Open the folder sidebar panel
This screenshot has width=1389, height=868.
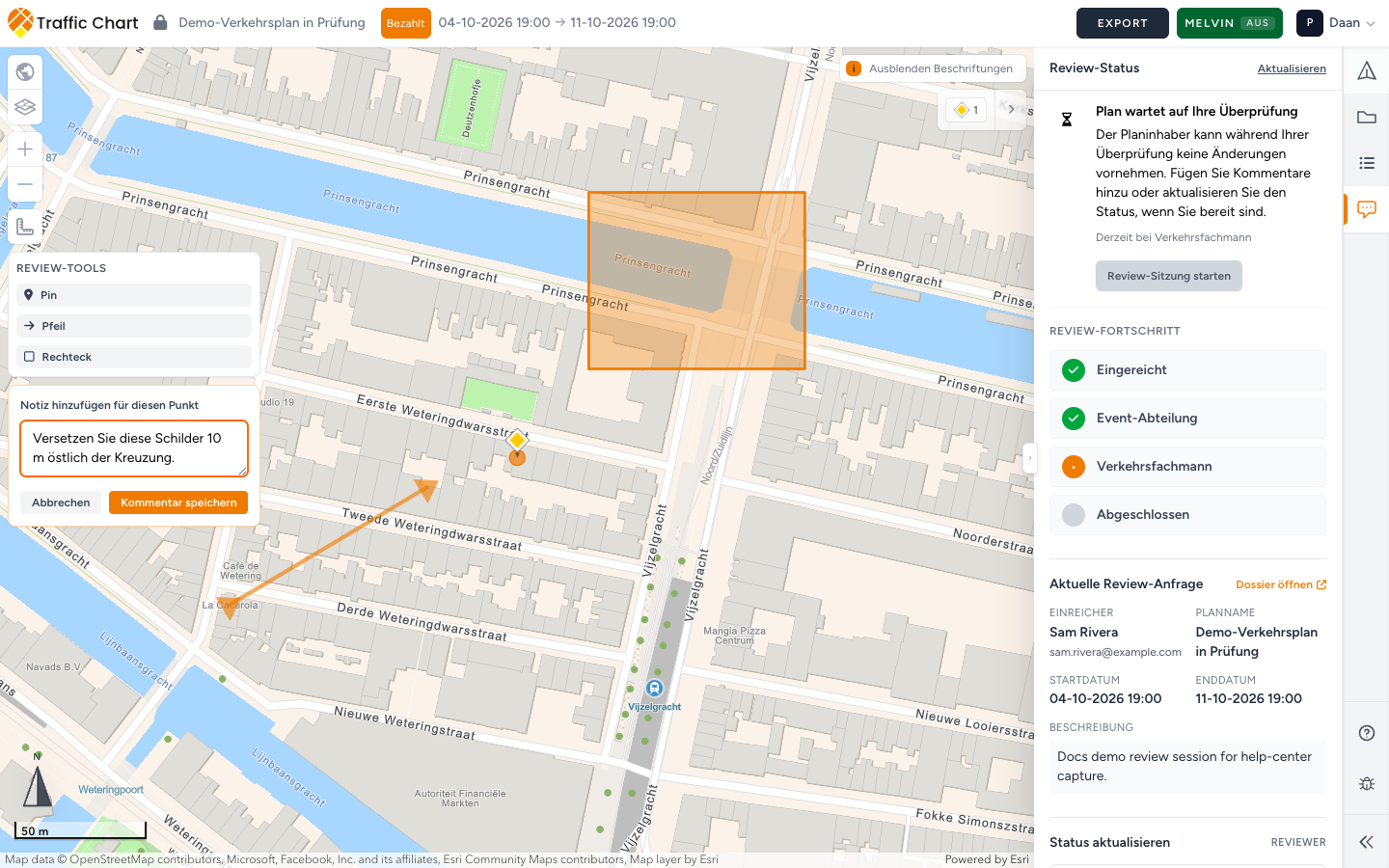tap(1367, 117)
